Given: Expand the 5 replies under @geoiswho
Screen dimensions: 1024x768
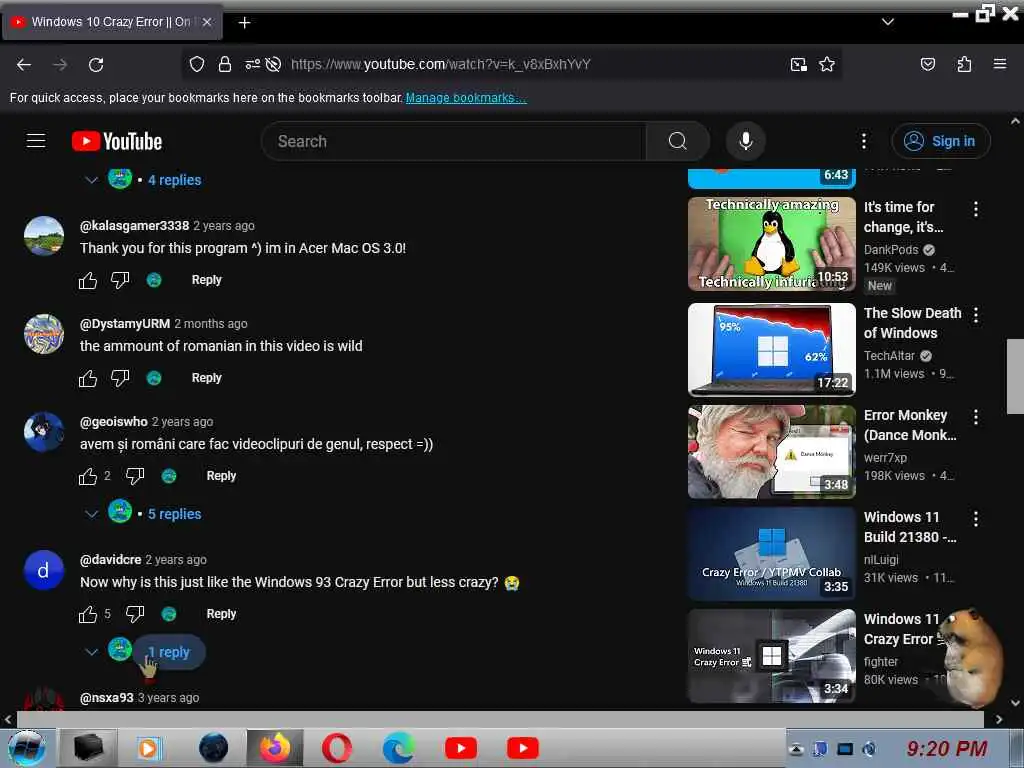Looking at the screenshot, I should (x=174, y=514).
